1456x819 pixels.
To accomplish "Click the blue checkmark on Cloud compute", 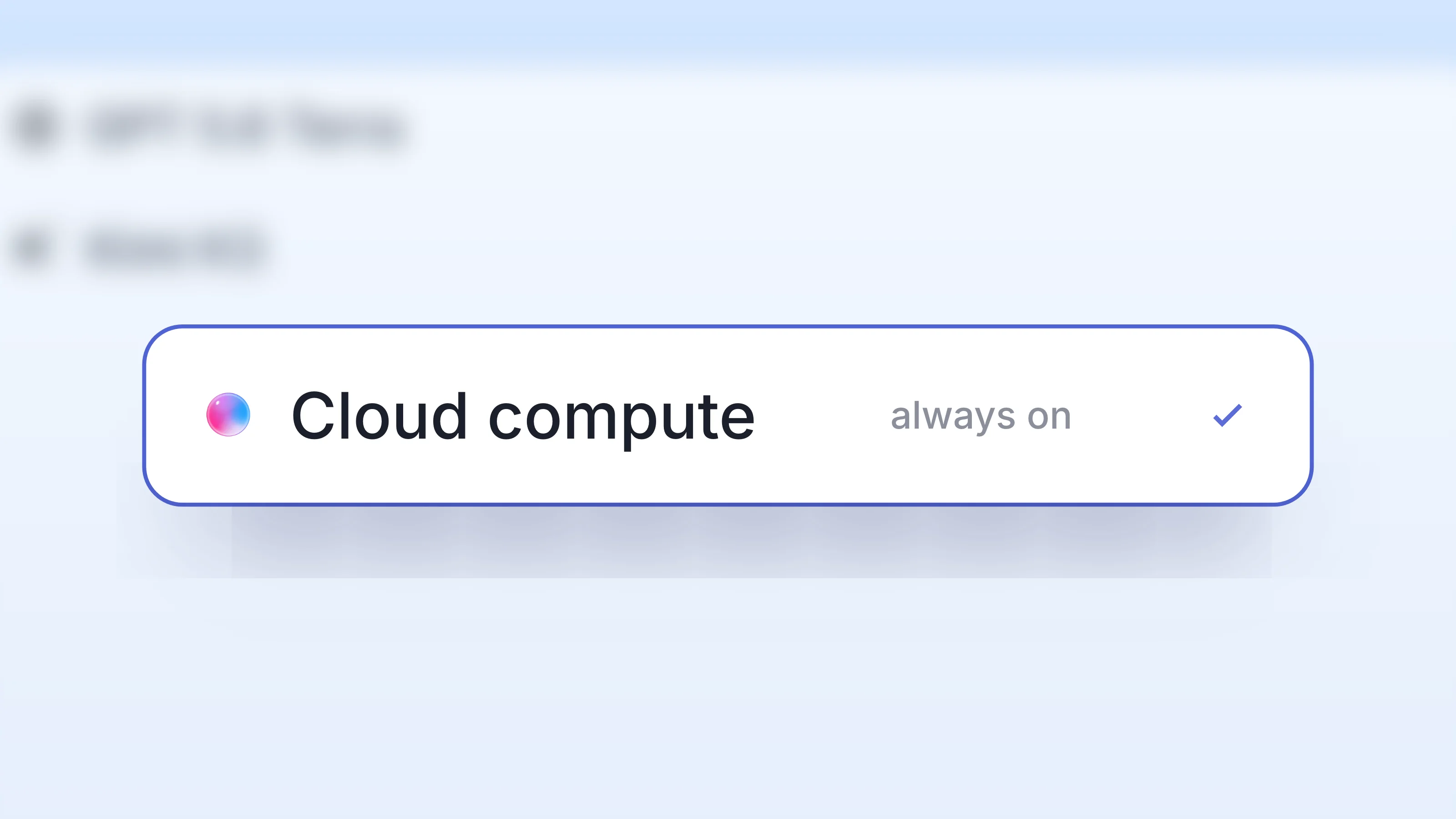I will 1227,415.
